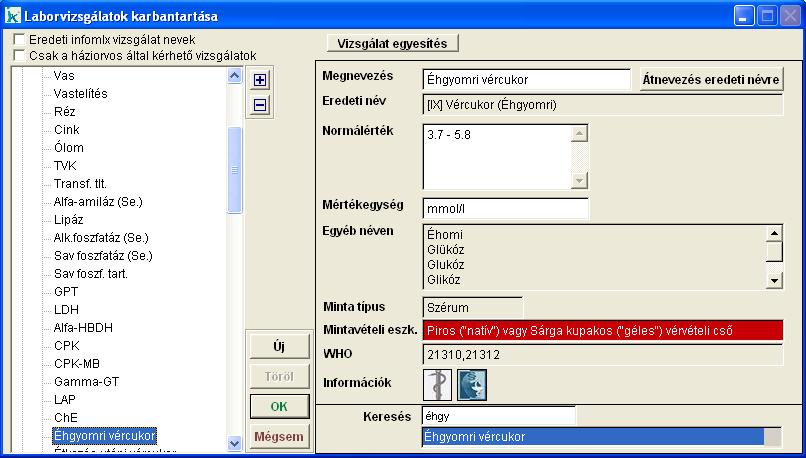
Task: Click the green OK button
Action: pyautogui.click(x=279, y=407)
